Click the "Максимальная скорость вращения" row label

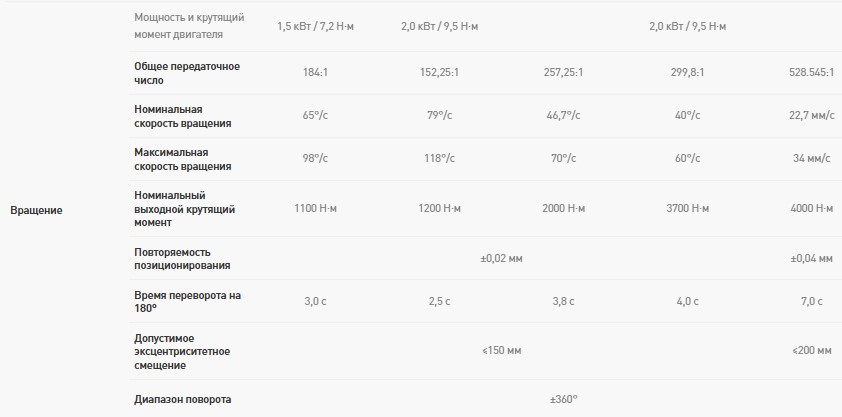(x=183, y=159)
